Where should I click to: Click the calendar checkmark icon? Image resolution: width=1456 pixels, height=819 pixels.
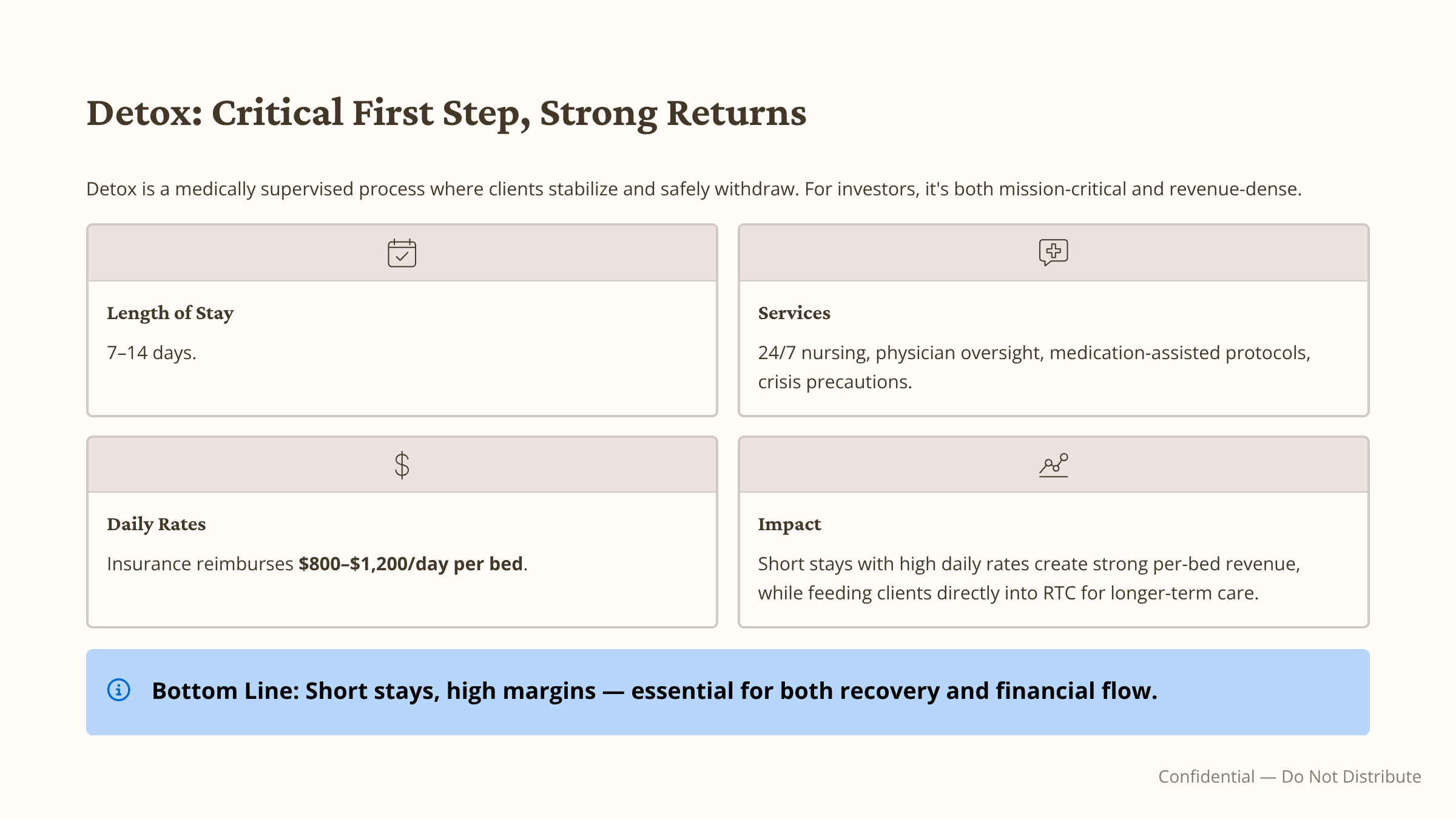click(x=402, y=253)
